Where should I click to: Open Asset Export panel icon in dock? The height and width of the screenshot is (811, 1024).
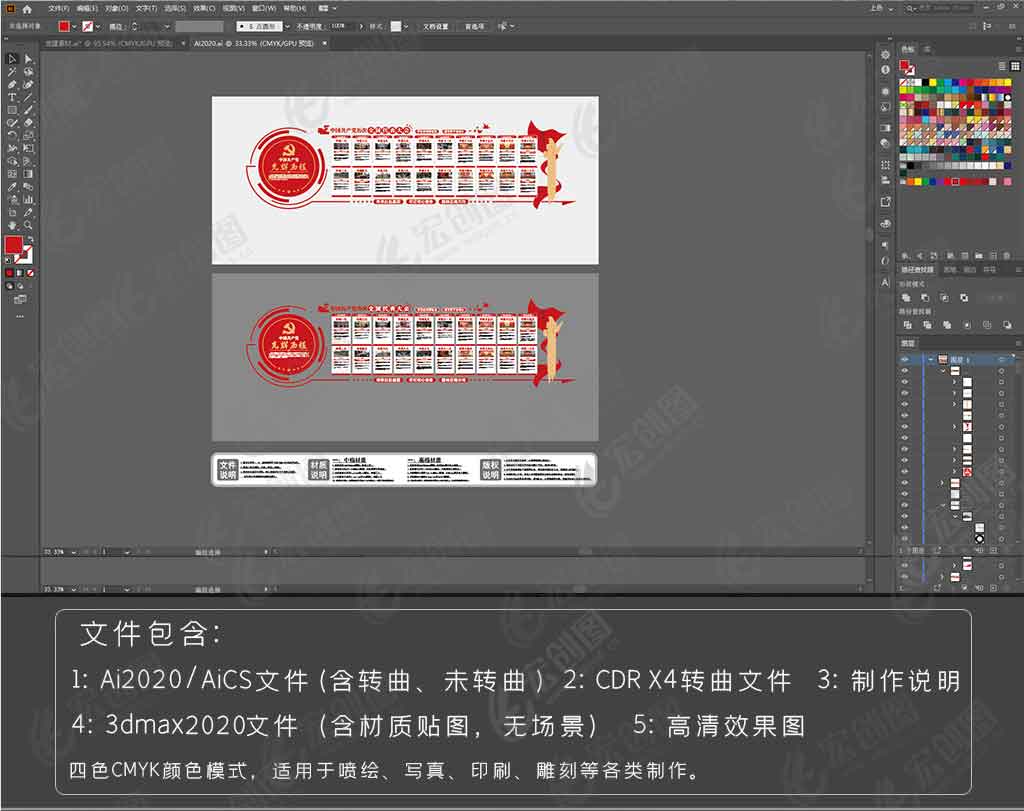(x=886, y=202)
